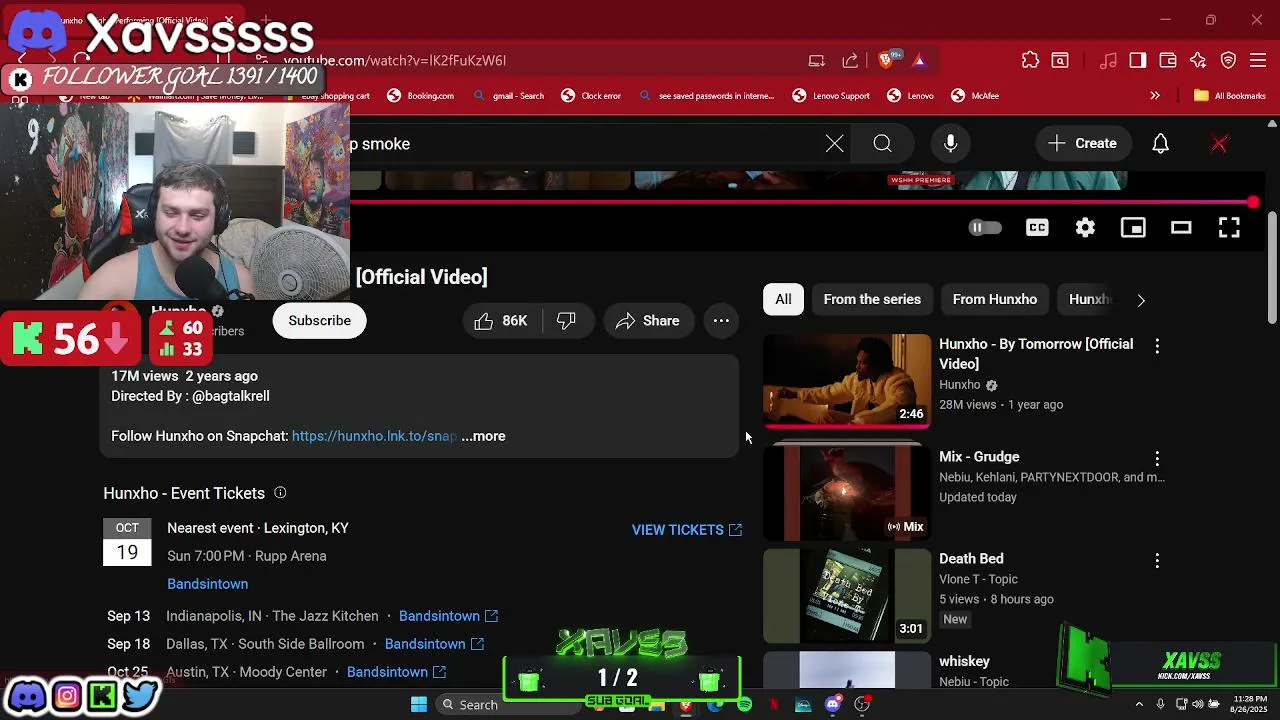Open YouTube notifications bell
The image size is (1280, 720).
coord(1160,143)
